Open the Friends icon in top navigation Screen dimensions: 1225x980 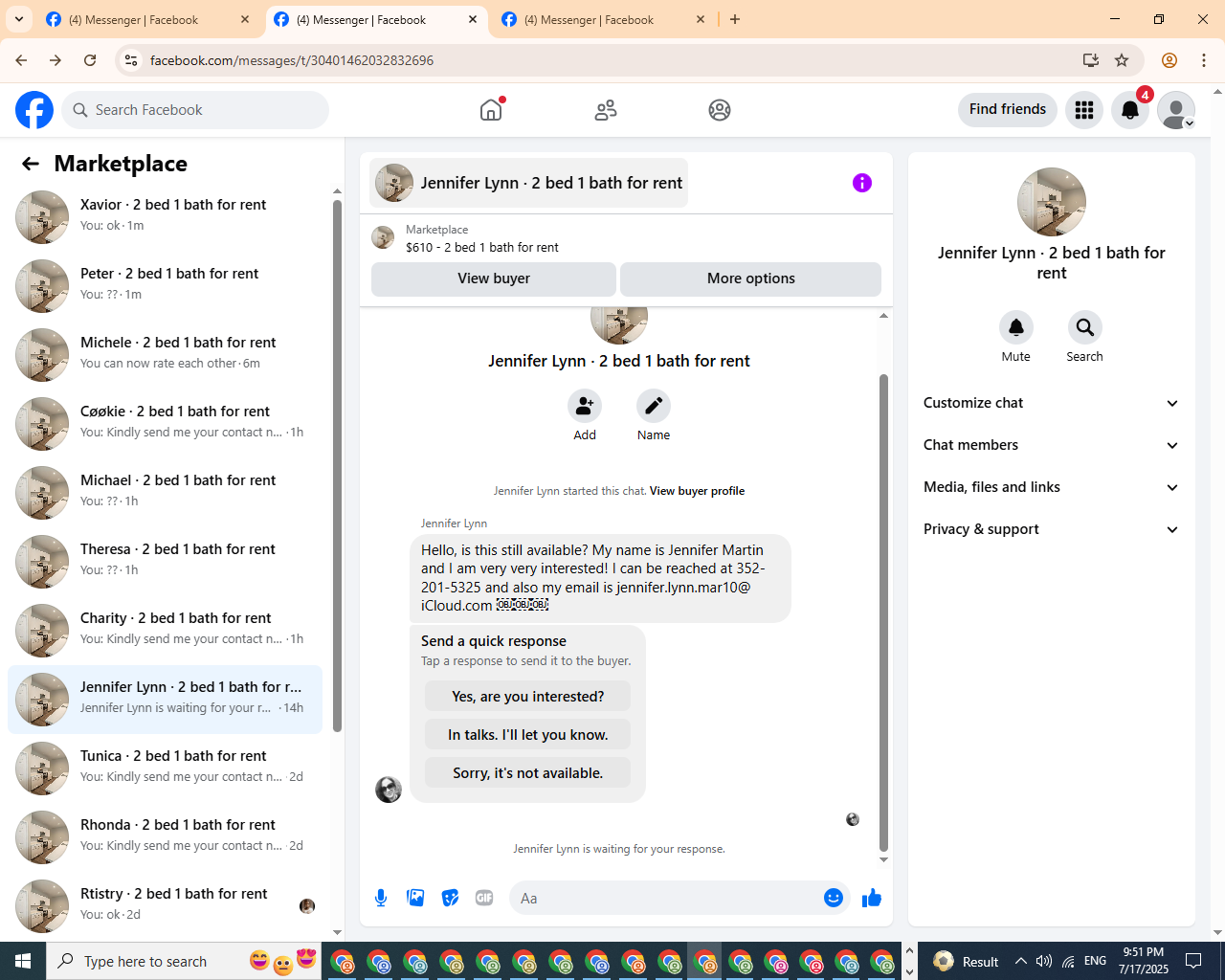(x=606, y=110)
